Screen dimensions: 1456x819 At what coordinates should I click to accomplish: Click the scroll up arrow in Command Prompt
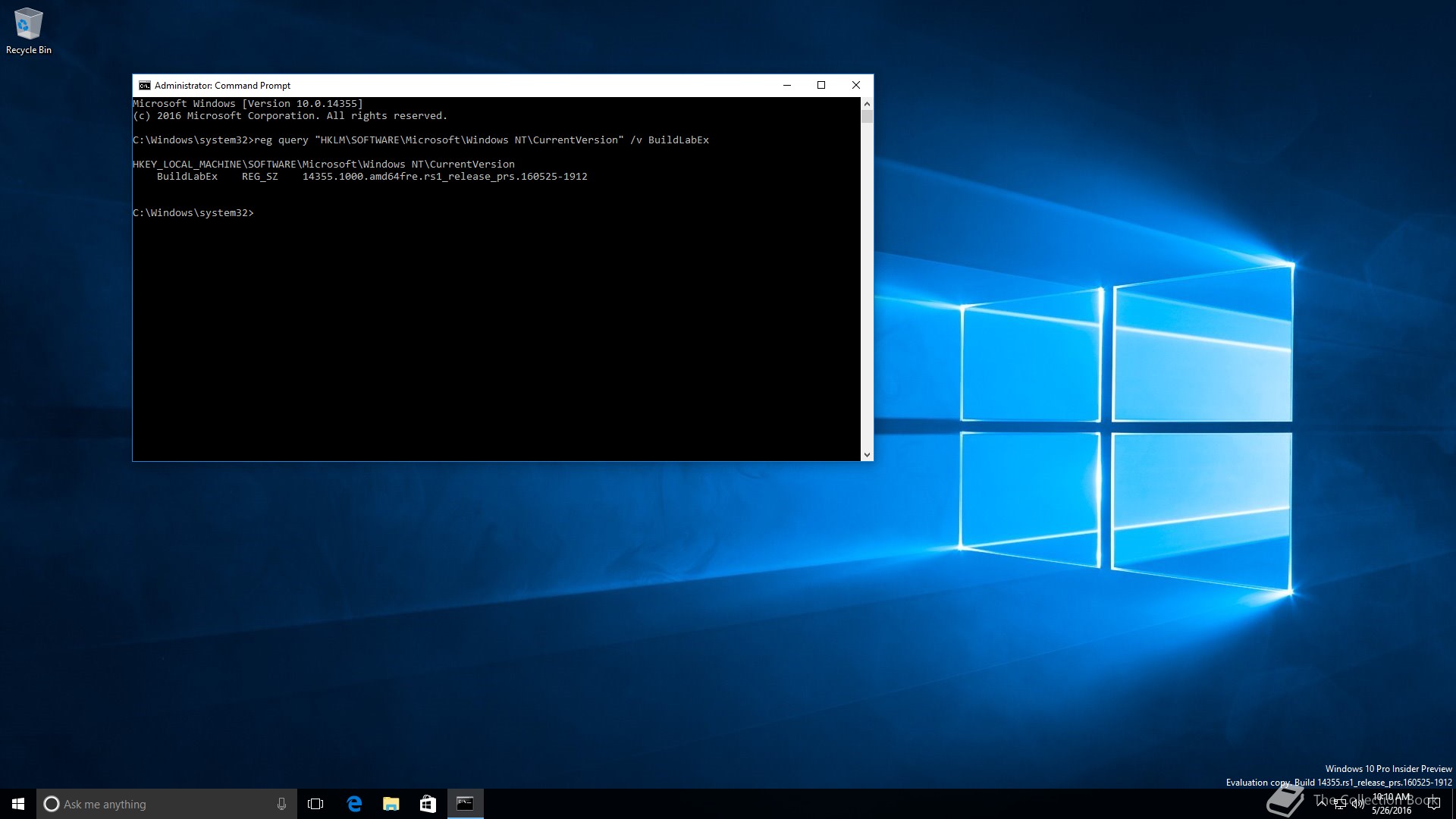pyautogui.click(x=867, y=103)
